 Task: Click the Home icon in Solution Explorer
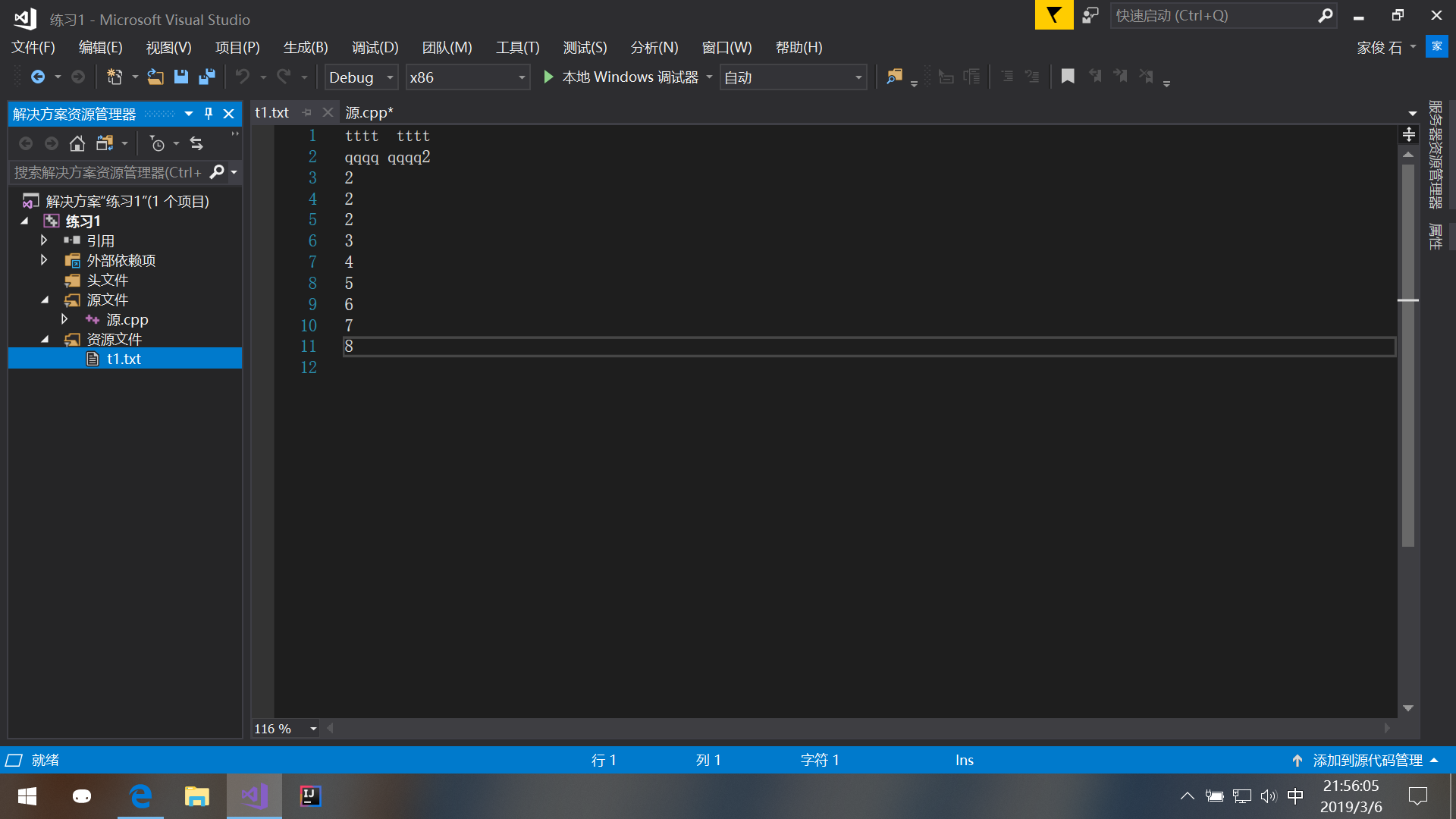pyautogui.click(x=77, y=143)
